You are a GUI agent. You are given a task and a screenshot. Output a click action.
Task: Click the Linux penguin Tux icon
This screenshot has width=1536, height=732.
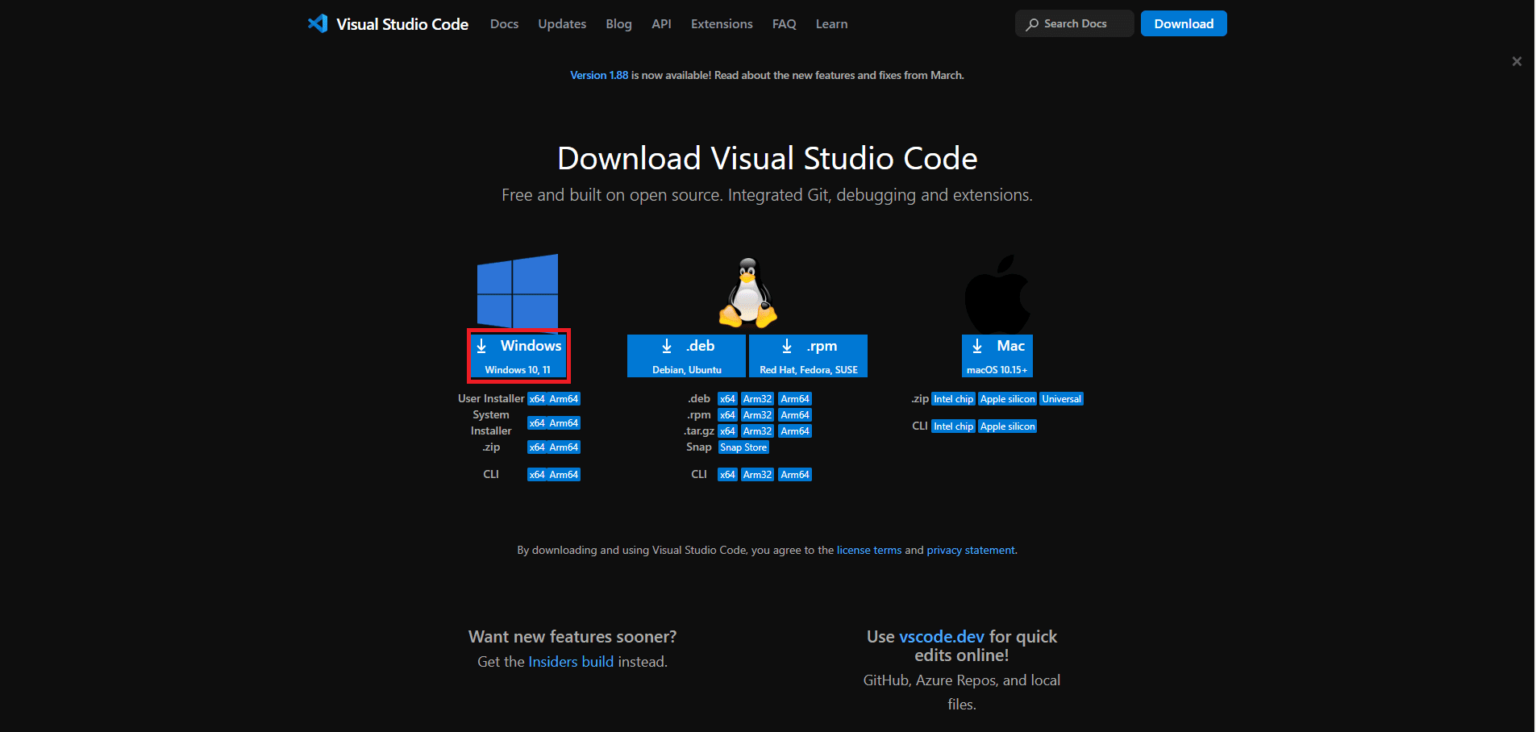pyautogui.click(x=747, y=290)
